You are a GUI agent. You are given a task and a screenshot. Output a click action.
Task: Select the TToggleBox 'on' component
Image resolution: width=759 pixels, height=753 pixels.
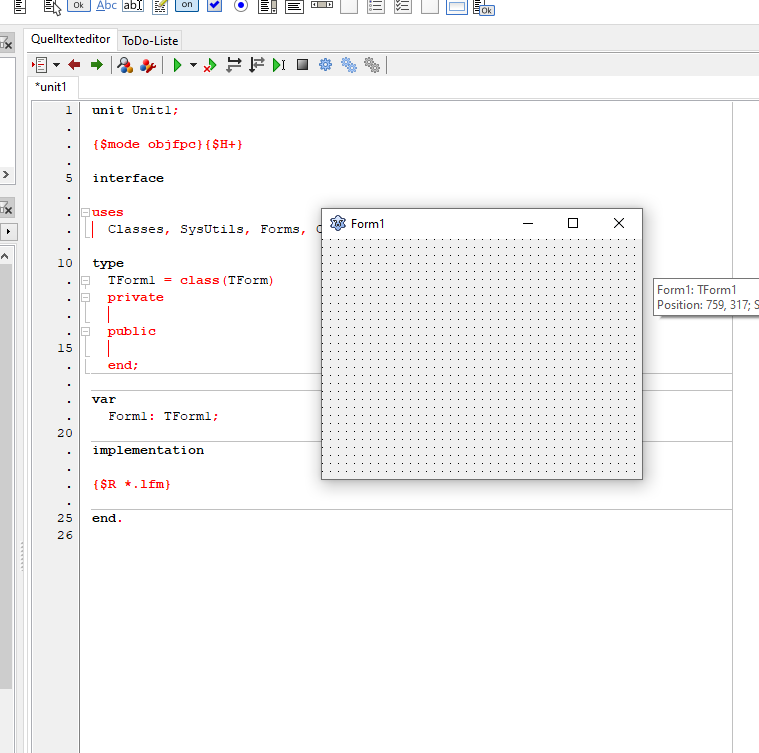187,5
